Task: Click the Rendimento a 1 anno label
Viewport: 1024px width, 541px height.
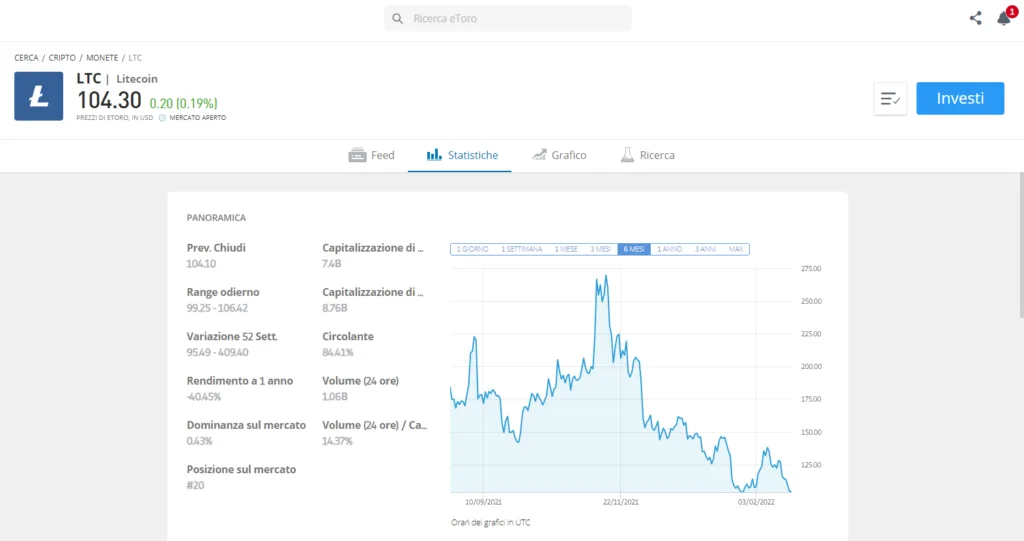Action: pos(240,381)
